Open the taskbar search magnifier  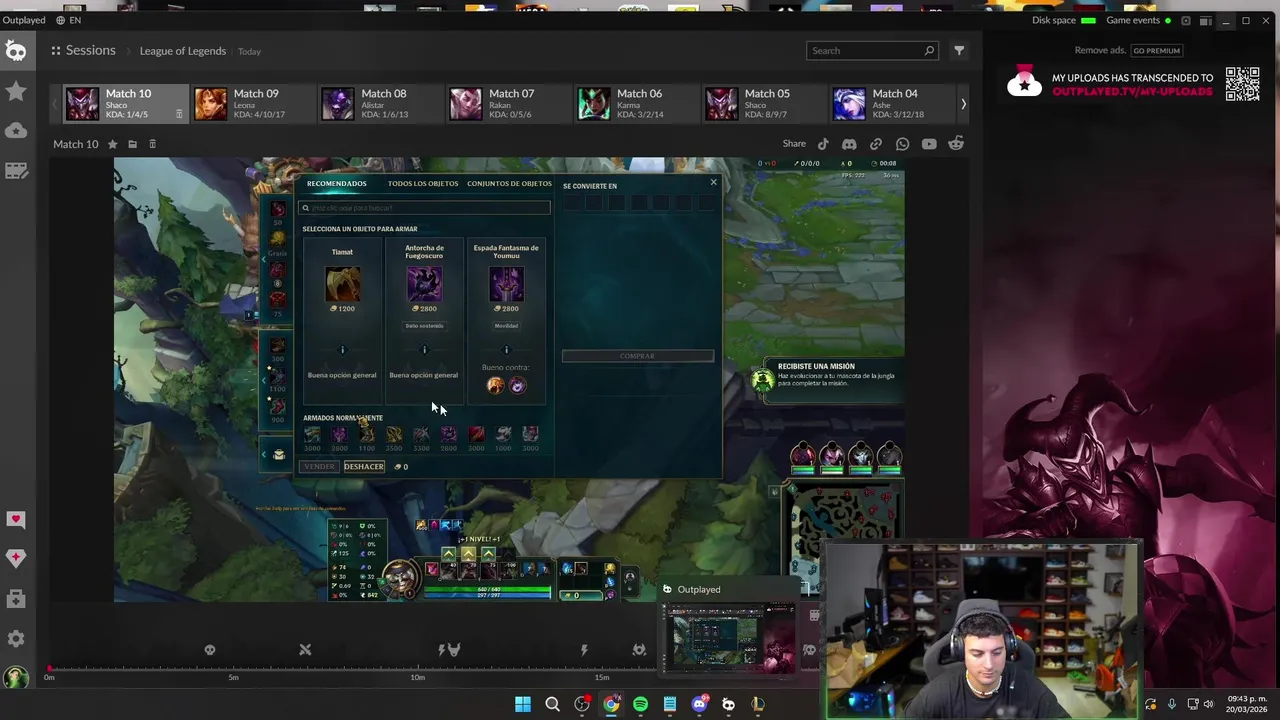coord(552,704)
